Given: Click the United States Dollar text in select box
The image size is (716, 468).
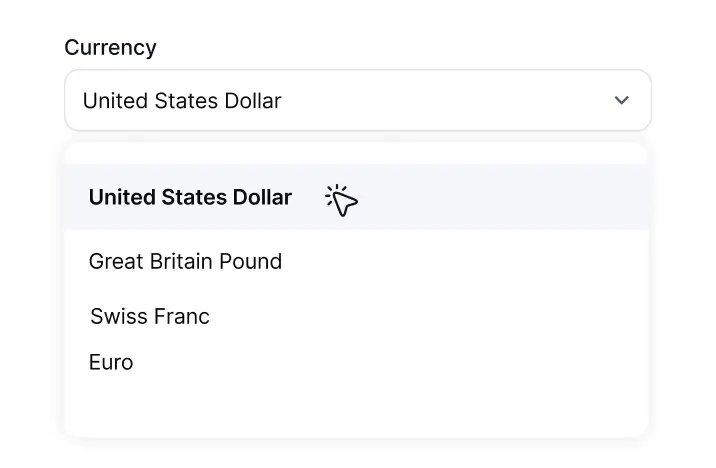Looking at the screenshot, I should point(182,100).
